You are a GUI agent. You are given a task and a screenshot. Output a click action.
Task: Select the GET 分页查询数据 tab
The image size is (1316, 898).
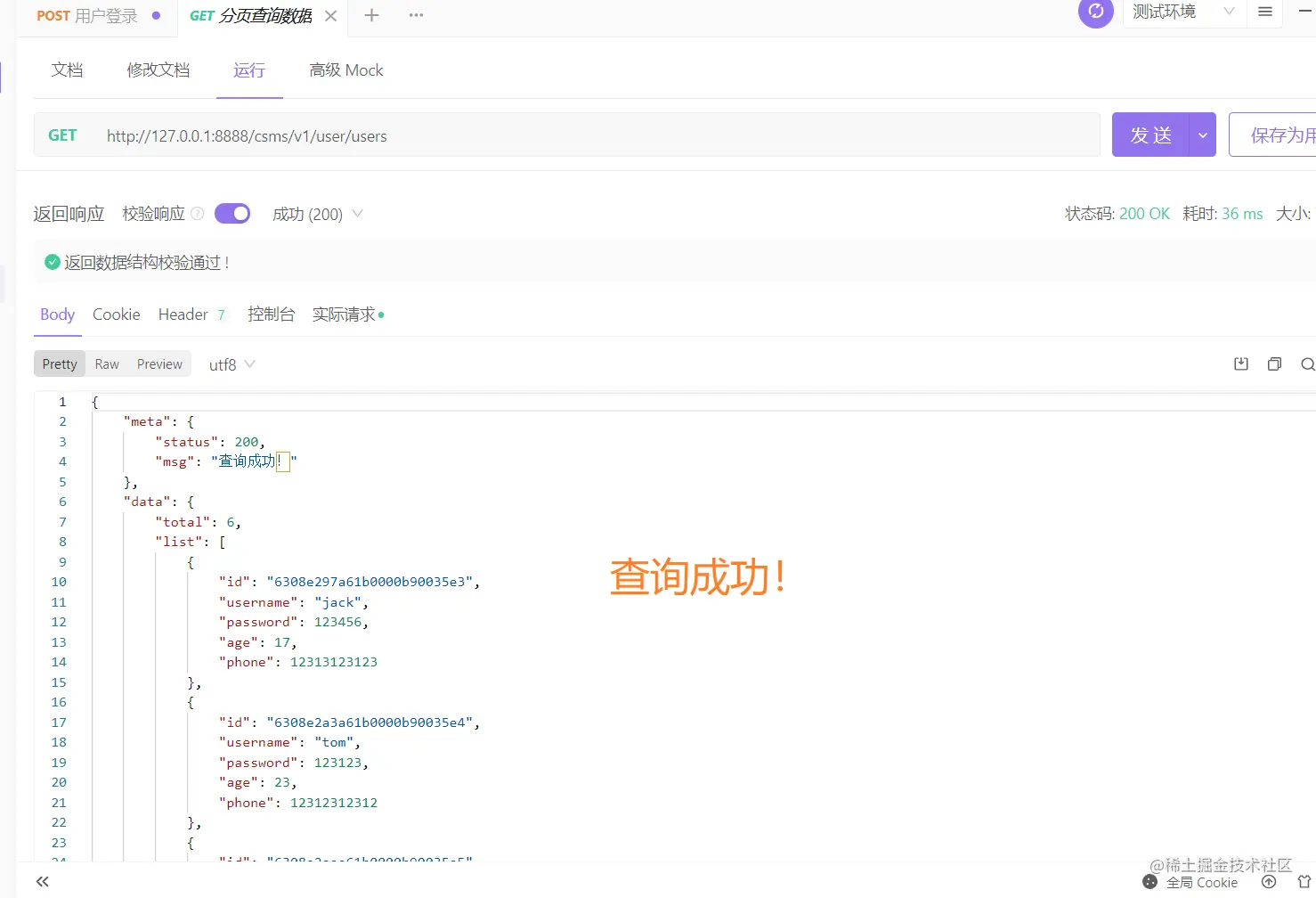pyautogui.click(x=250, y=16)
